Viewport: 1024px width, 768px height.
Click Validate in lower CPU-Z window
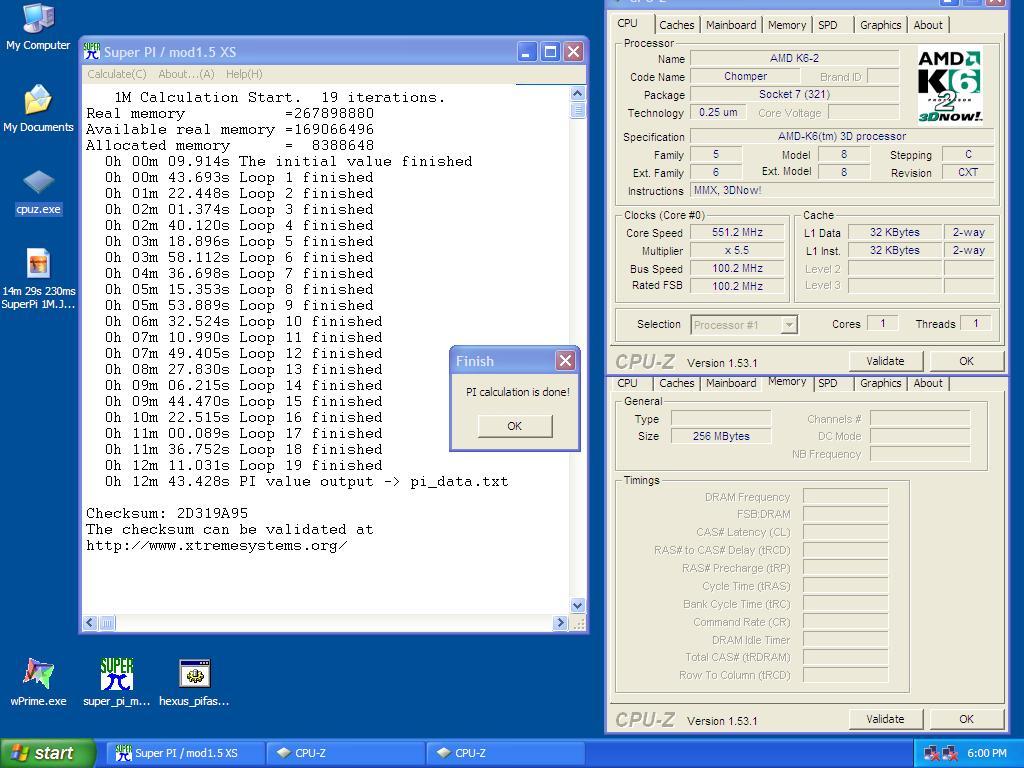[885, 719]
